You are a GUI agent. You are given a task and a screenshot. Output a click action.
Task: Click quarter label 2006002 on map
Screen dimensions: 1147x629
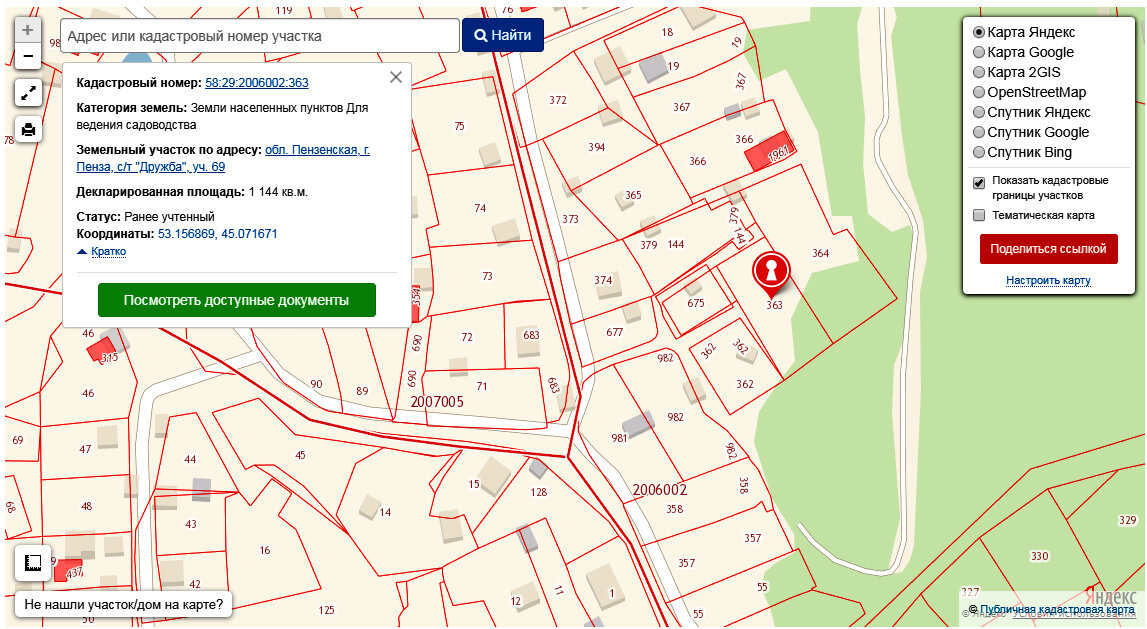[659, 490]
